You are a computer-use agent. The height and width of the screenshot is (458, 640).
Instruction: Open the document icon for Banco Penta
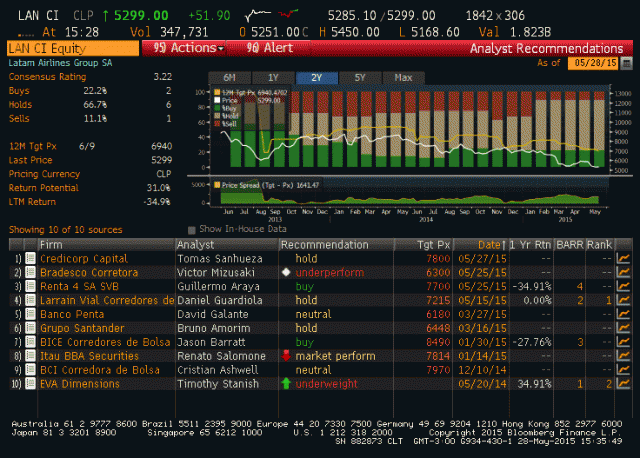[30, 314]
